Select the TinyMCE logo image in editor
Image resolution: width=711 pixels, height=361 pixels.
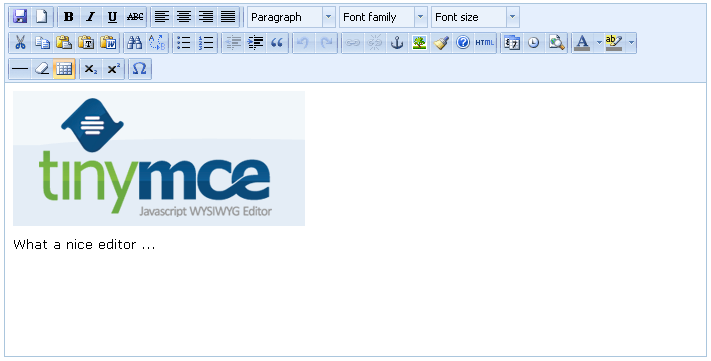[159, 158]
